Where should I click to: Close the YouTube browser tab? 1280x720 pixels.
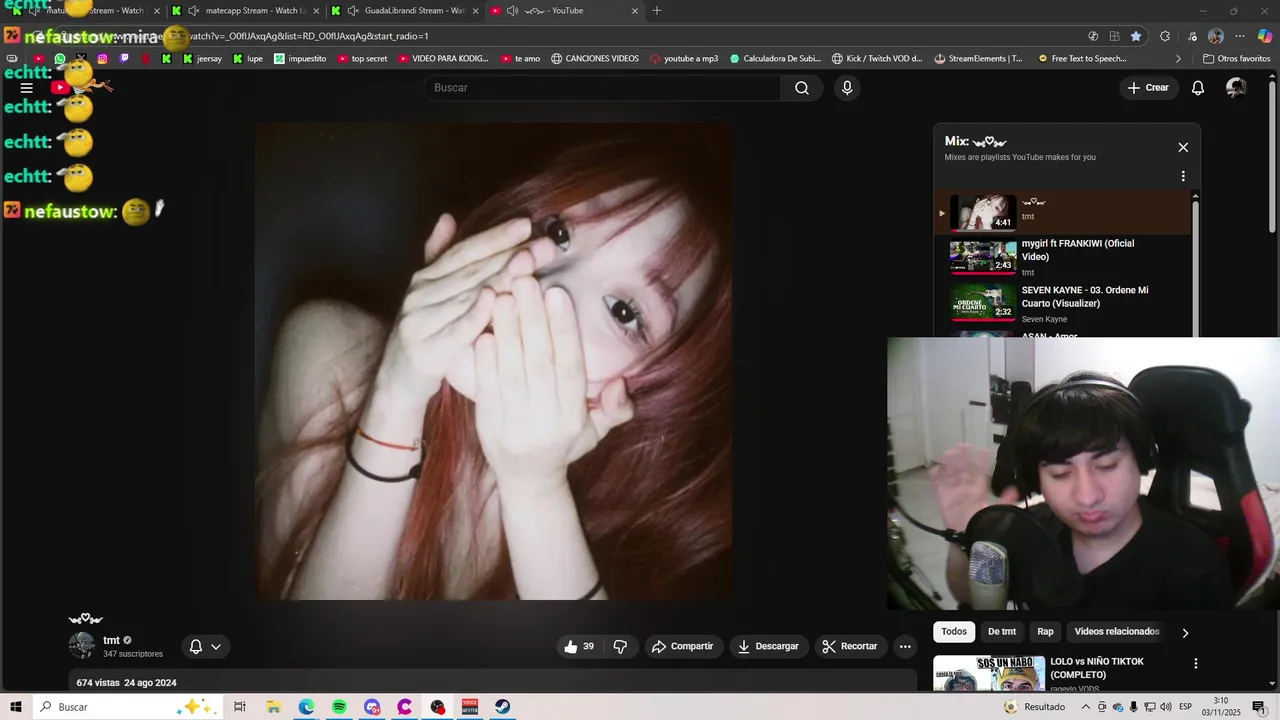point(635,11)
